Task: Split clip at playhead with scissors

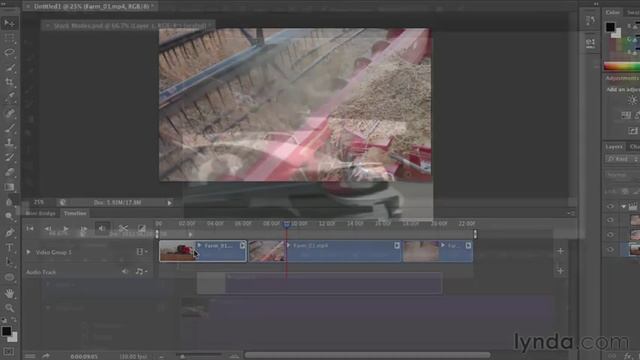Action: pos(123,228)
